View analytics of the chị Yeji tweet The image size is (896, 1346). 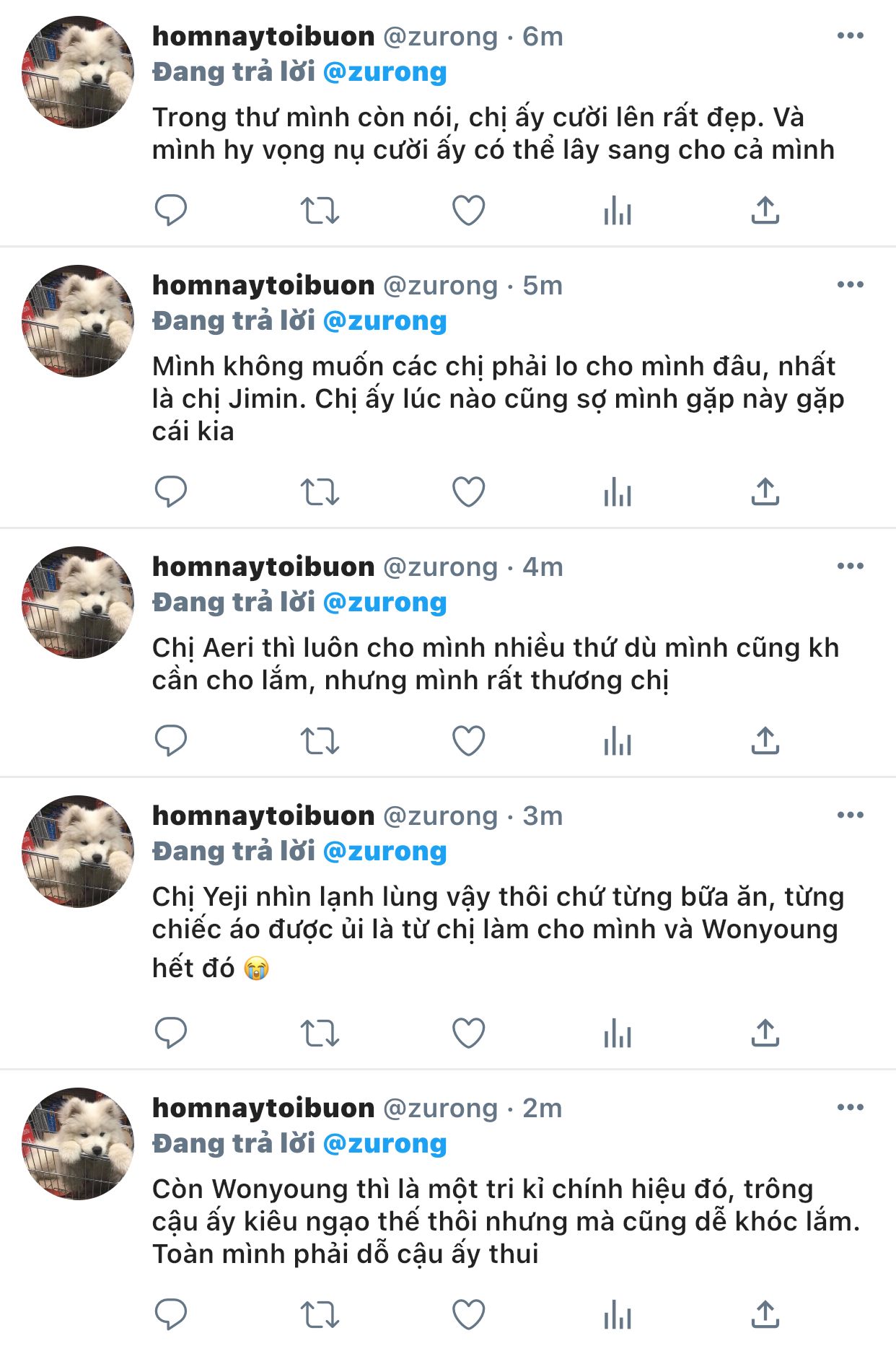[618, 1033]
